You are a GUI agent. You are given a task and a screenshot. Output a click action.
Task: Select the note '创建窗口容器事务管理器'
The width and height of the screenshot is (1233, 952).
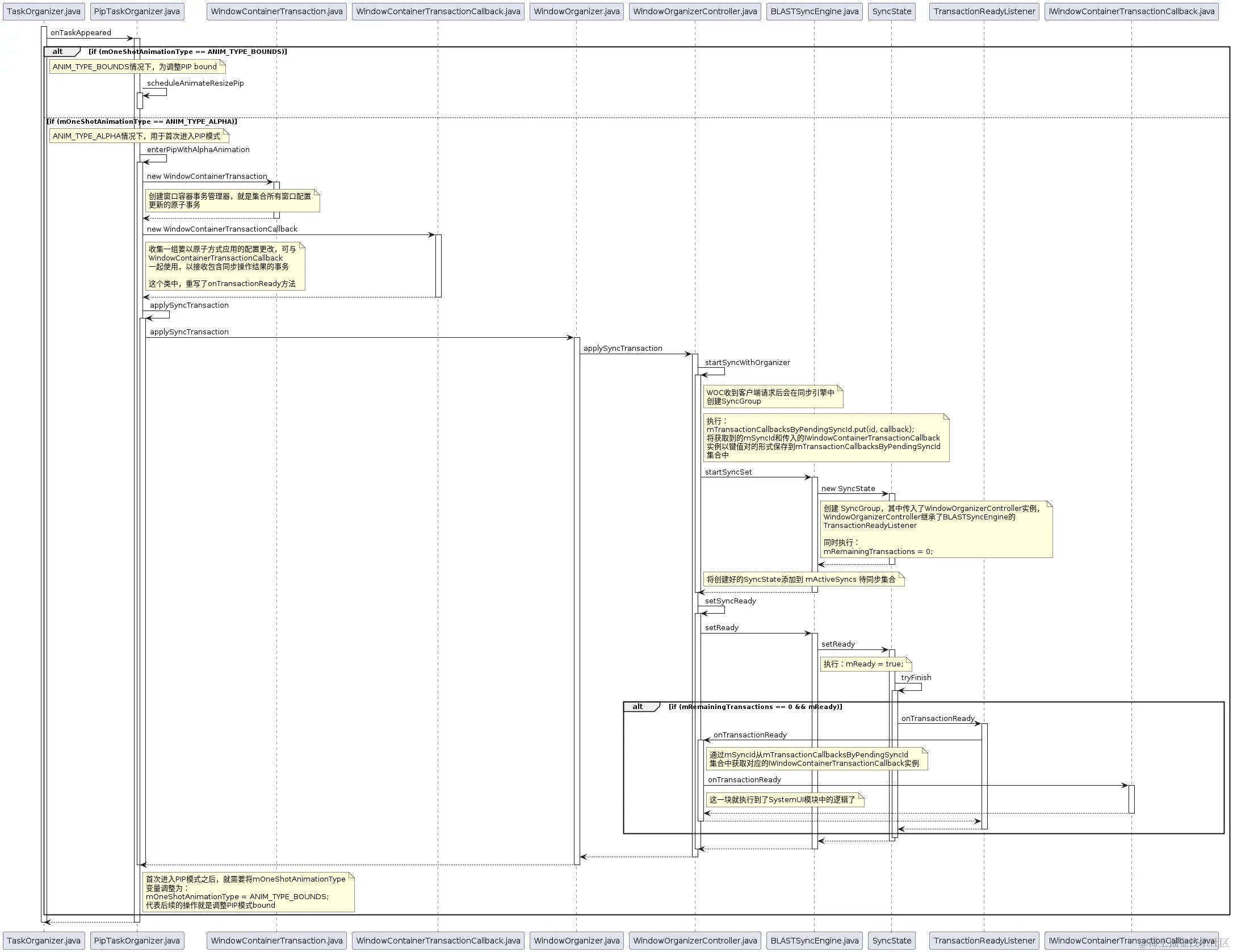232,201
